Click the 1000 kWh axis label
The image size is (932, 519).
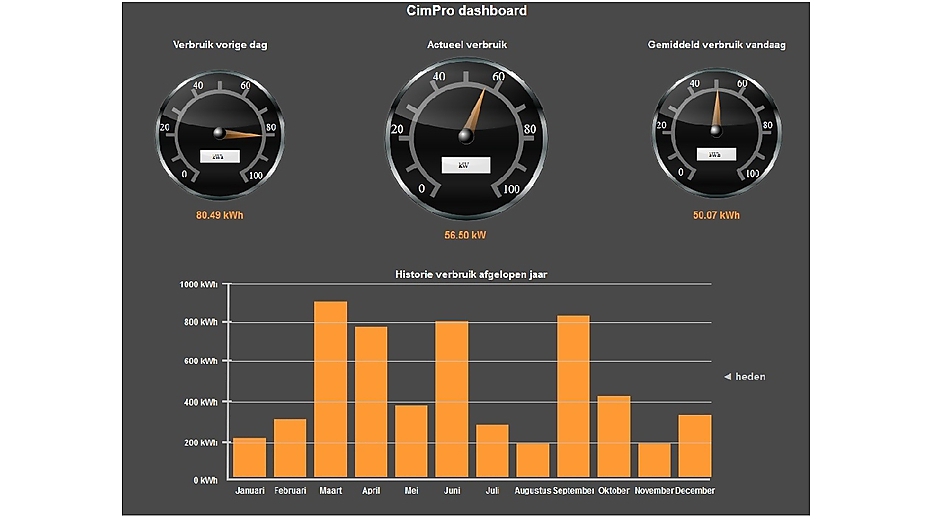[199, 285]
